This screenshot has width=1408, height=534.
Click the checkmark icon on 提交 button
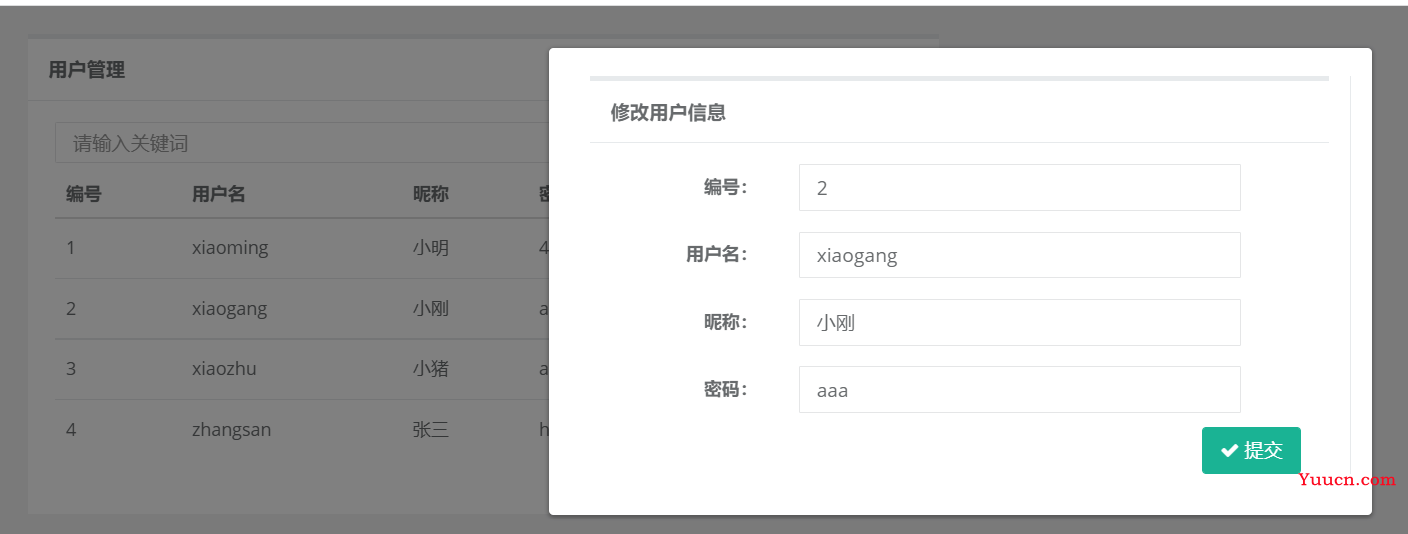coord(1229,451)
